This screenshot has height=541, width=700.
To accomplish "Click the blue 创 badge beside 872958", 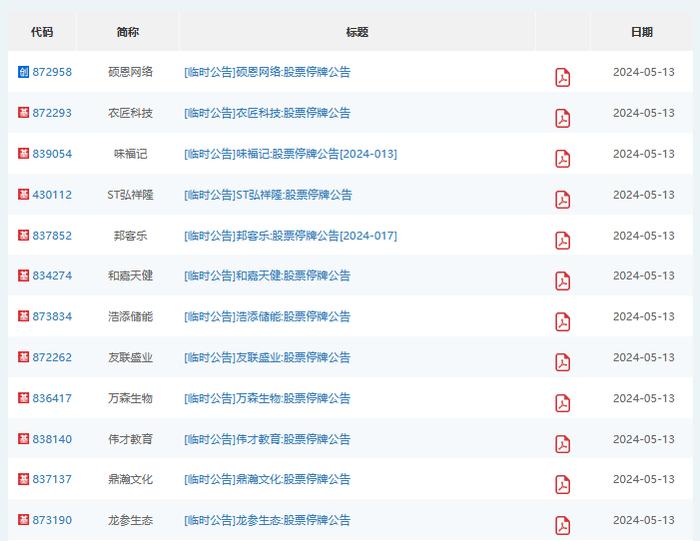I will tap(24, 72).
